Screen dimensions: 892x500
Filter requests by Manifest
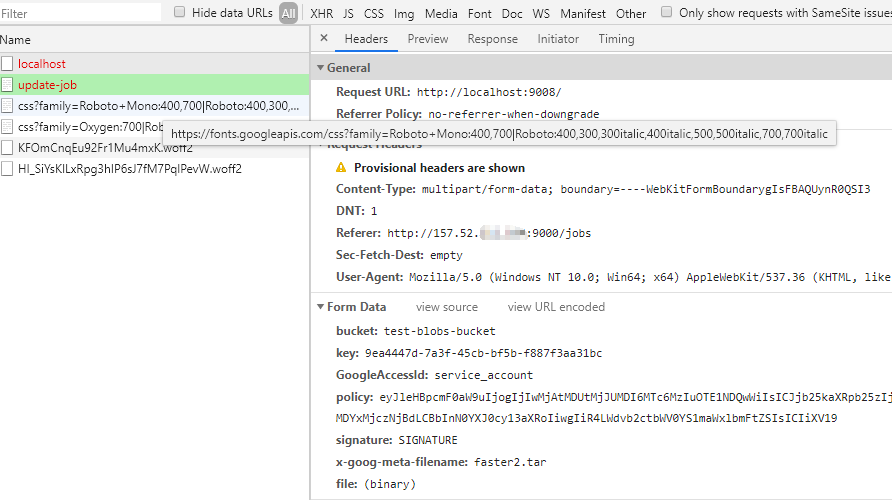583,14
